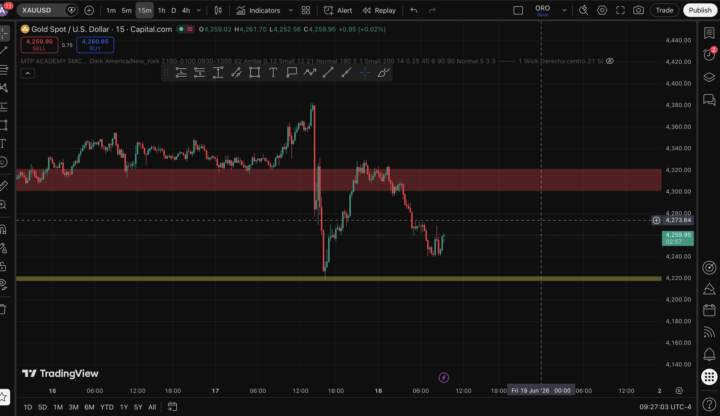Click the undo arrow
The height and width of the screenshot is (416, 720).
[x=414, y=10]
